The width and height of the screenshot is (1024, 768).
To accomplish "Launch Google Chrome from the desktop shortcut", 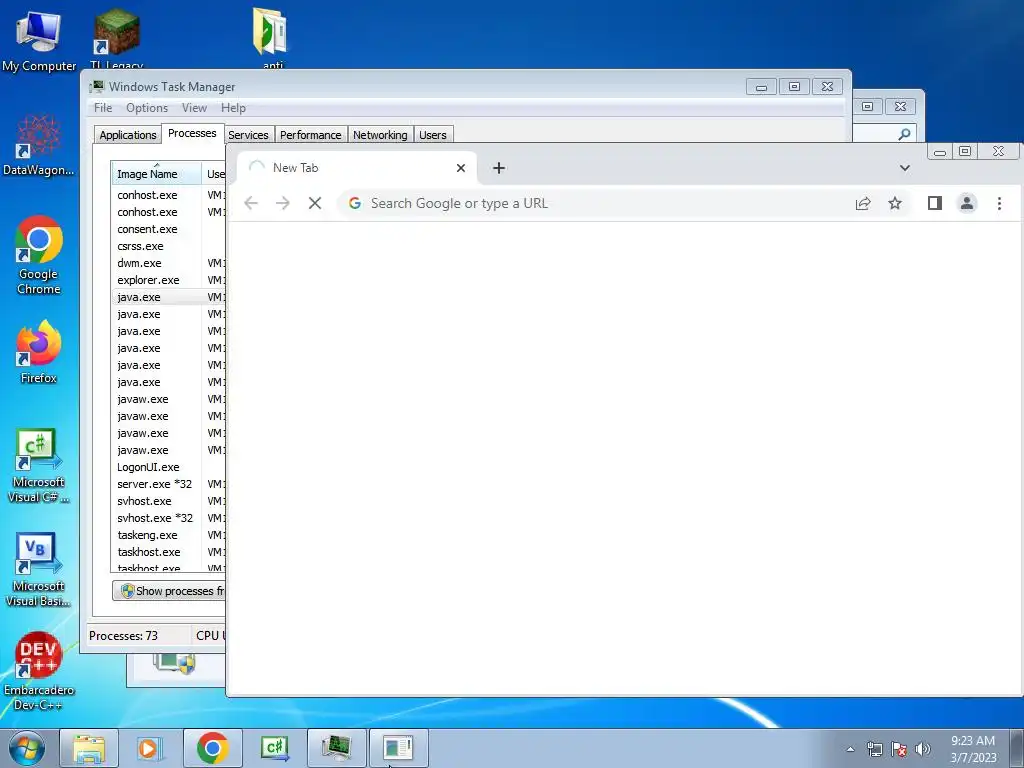I will click(x=39, y=255).
